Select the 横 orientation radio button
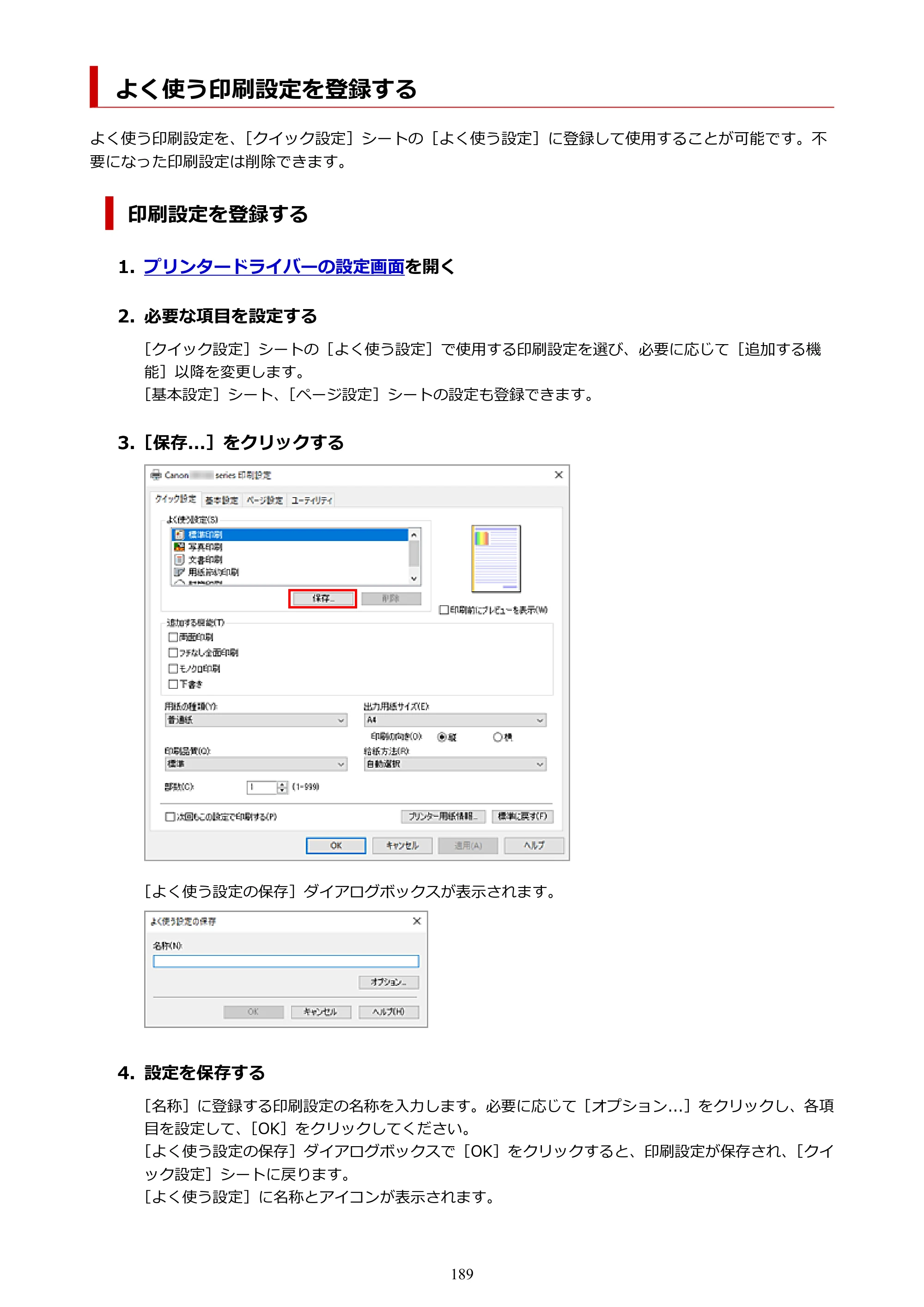The image size is (924, 1307). (x=498, y=737)
